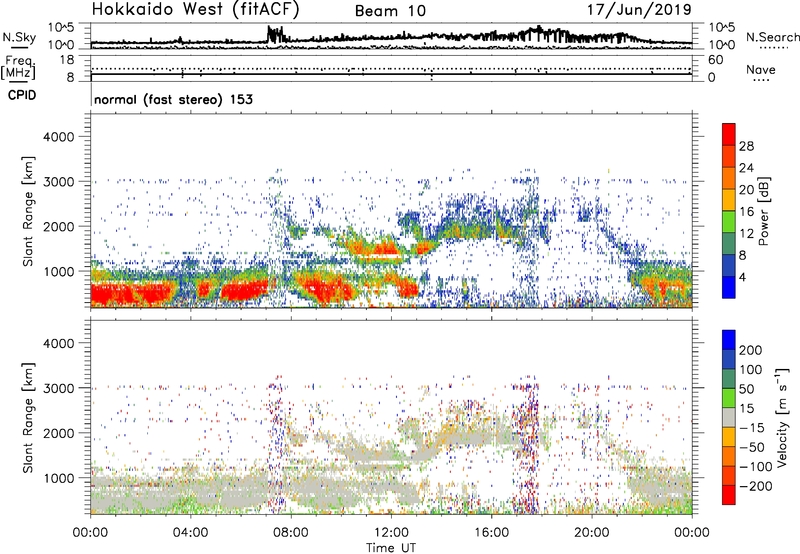The width and height of the screenshot is (800, 554).
Task: Select the "CPID" row label
Action: point(22,95)
